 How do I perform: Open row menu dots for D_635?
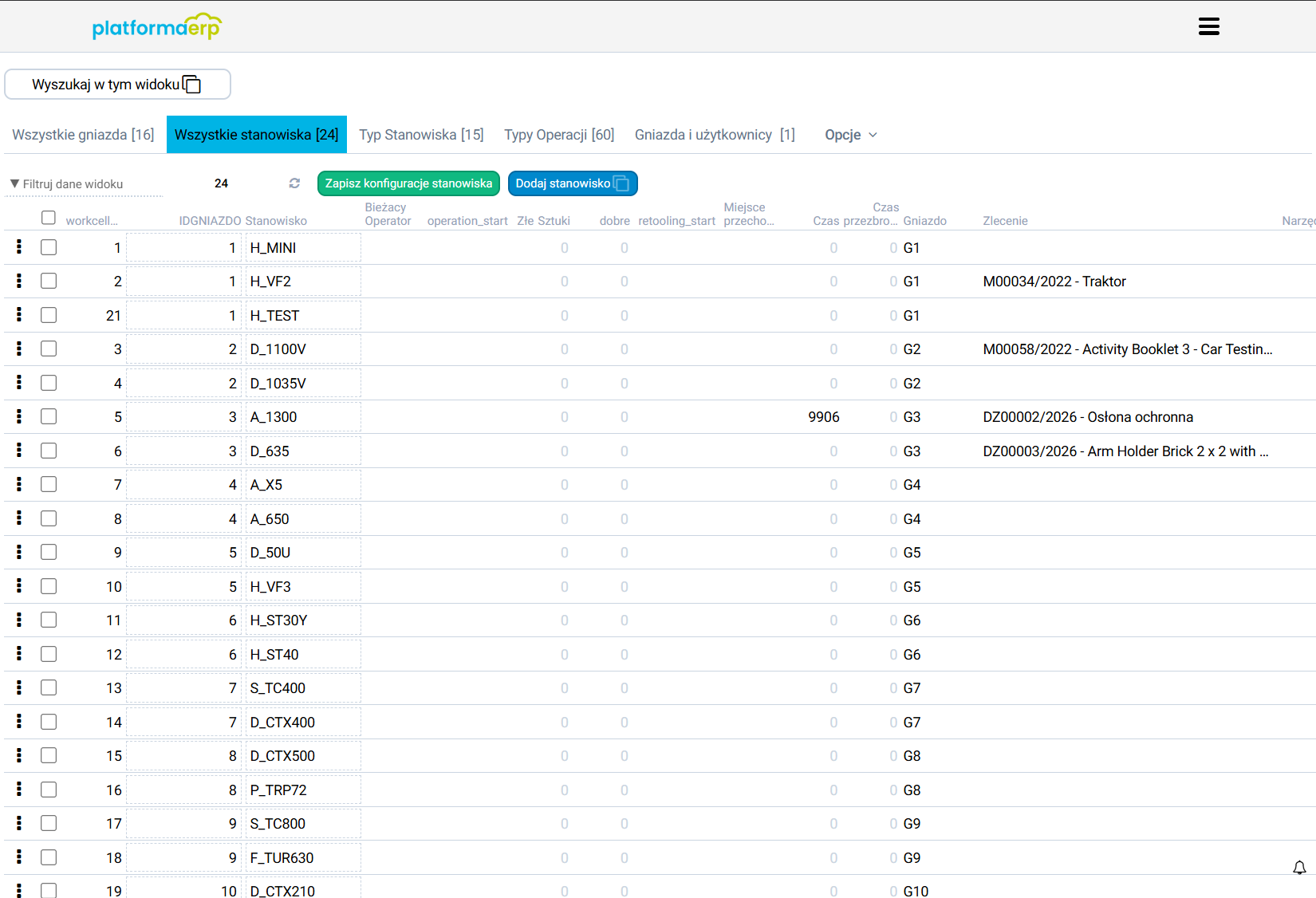pyautogui.click(x=19, y=451)
